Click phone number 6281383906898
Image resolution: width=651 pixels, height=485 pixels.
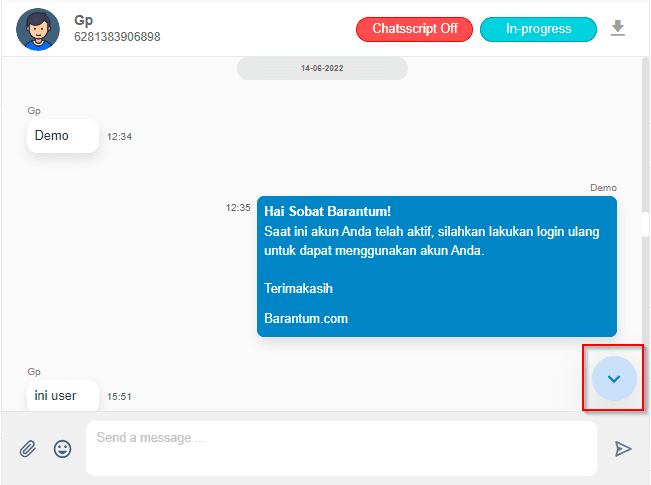(x=117, y=37)
